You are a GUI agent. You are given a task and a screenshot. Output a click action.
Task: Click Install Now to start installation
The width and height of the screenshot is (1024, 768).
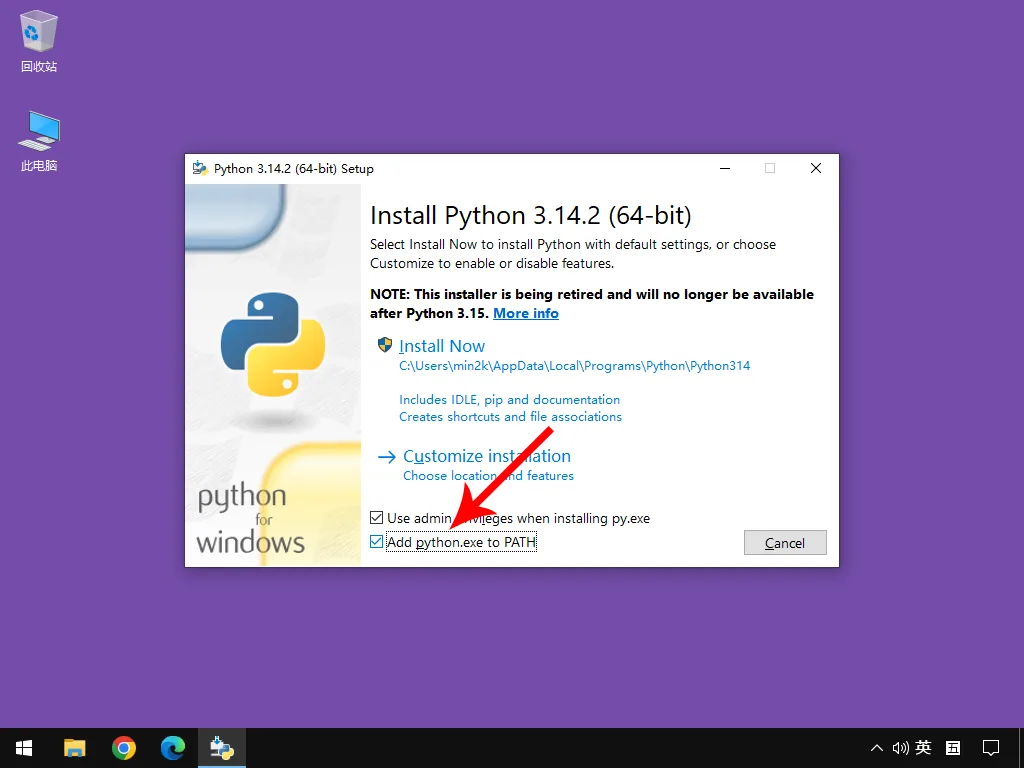click(x=441, y=346)
